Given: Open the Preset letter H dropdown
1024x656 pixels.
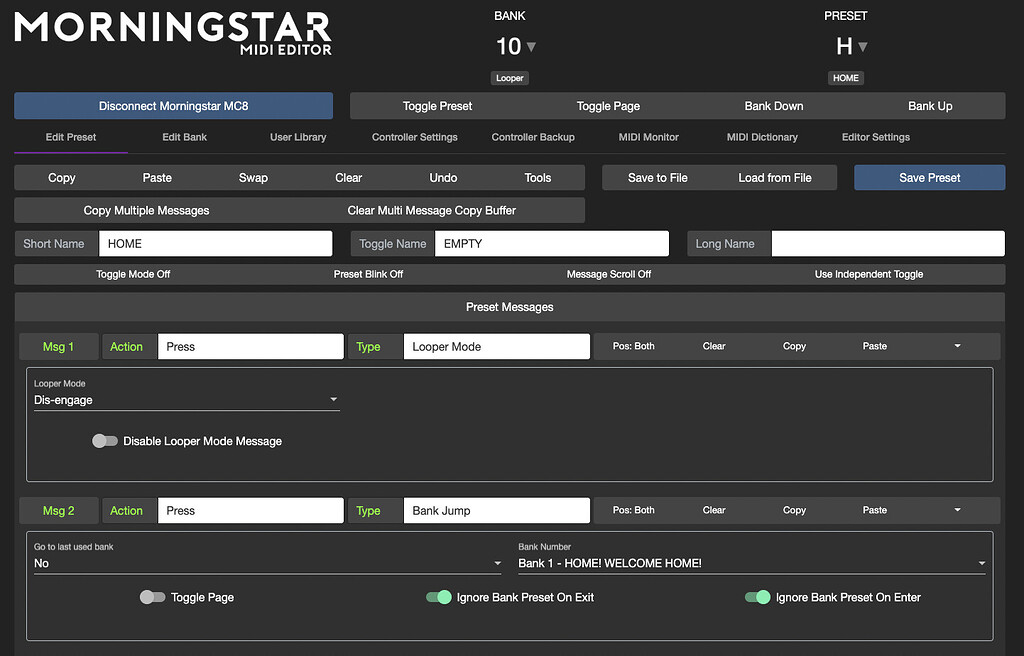Looking at the screenshot, I should (861, 46).
